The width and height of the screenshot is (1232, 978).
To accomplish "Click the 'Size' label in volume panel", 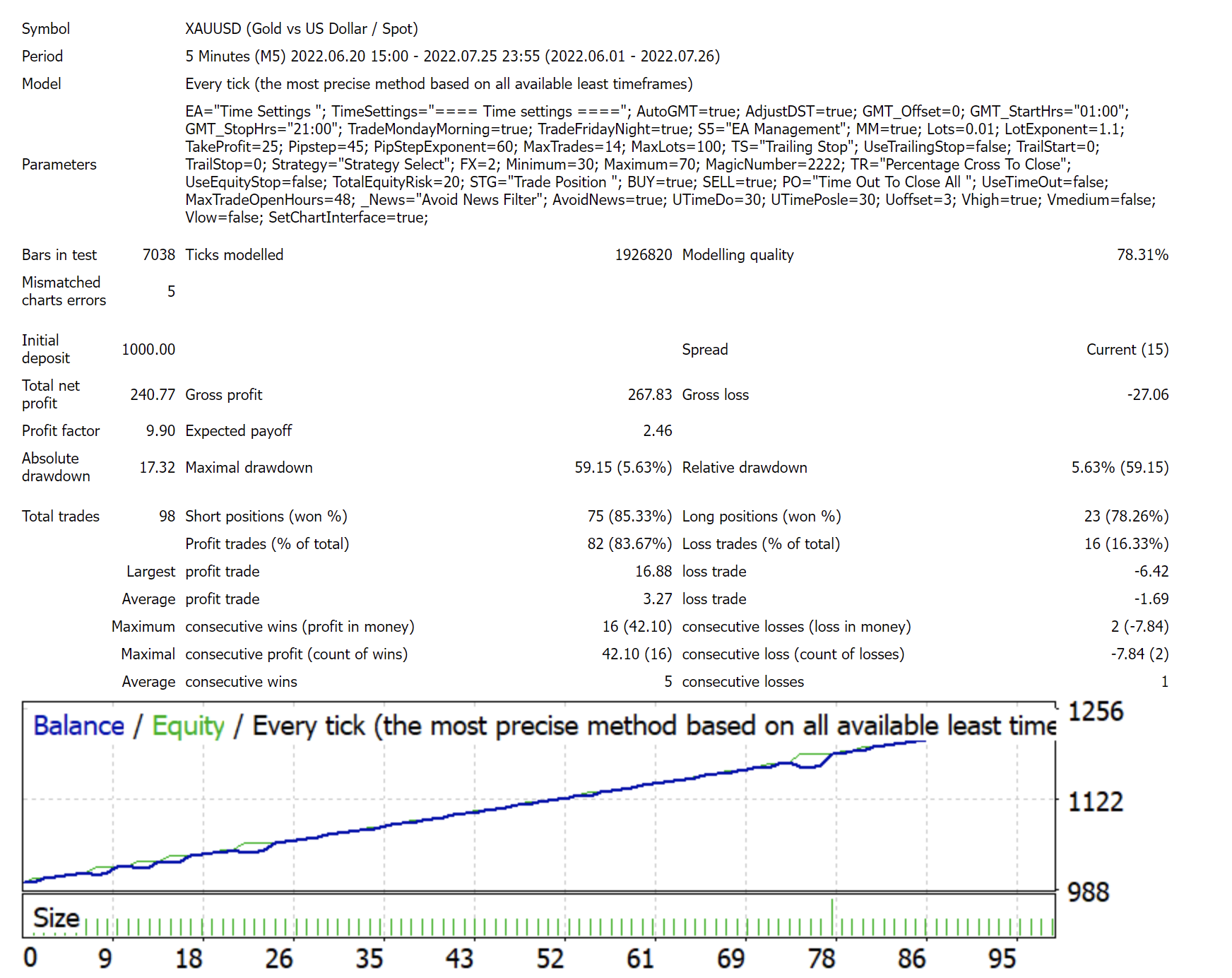I will 57,918.
